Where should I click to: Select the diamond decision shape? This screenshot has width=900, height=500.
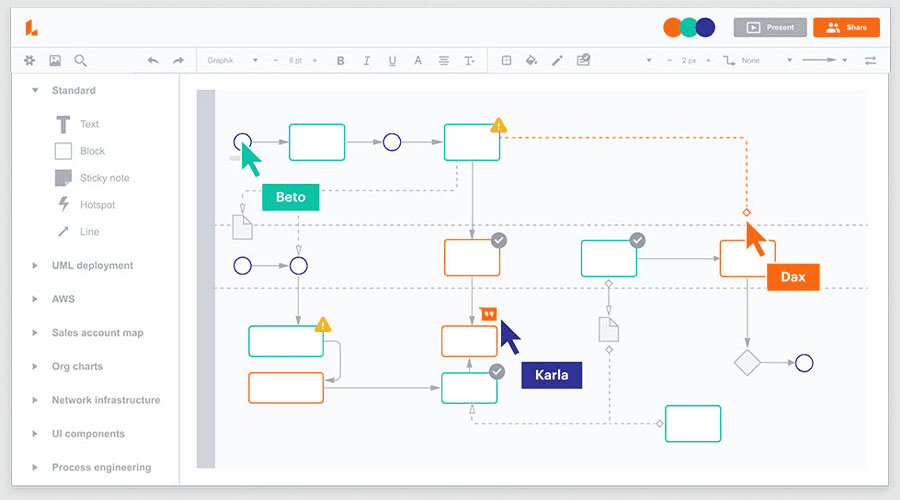(x=747, y=363)
